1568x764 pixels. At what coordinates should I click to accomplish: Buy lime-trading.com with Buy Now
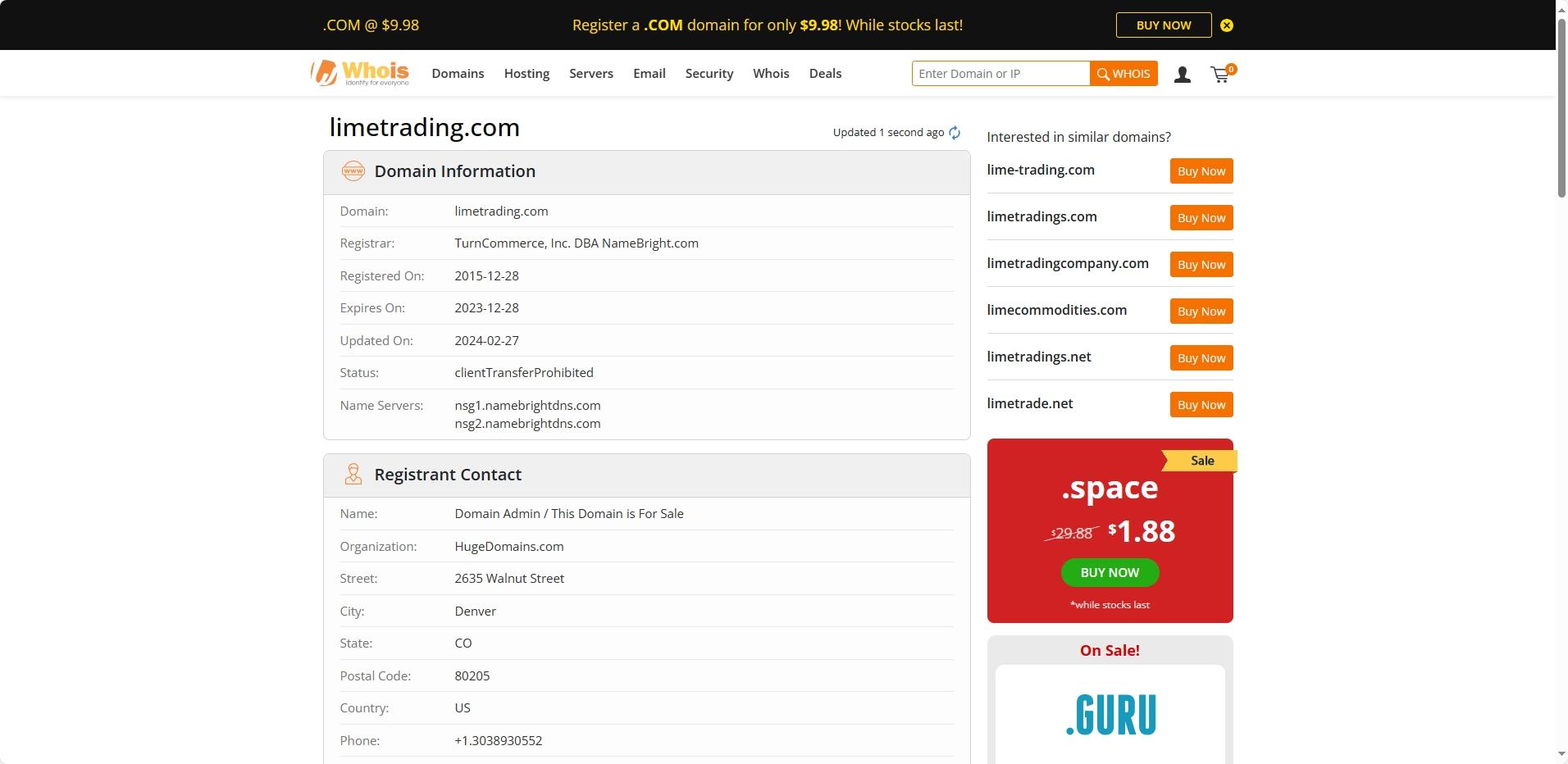(1201, 171)
